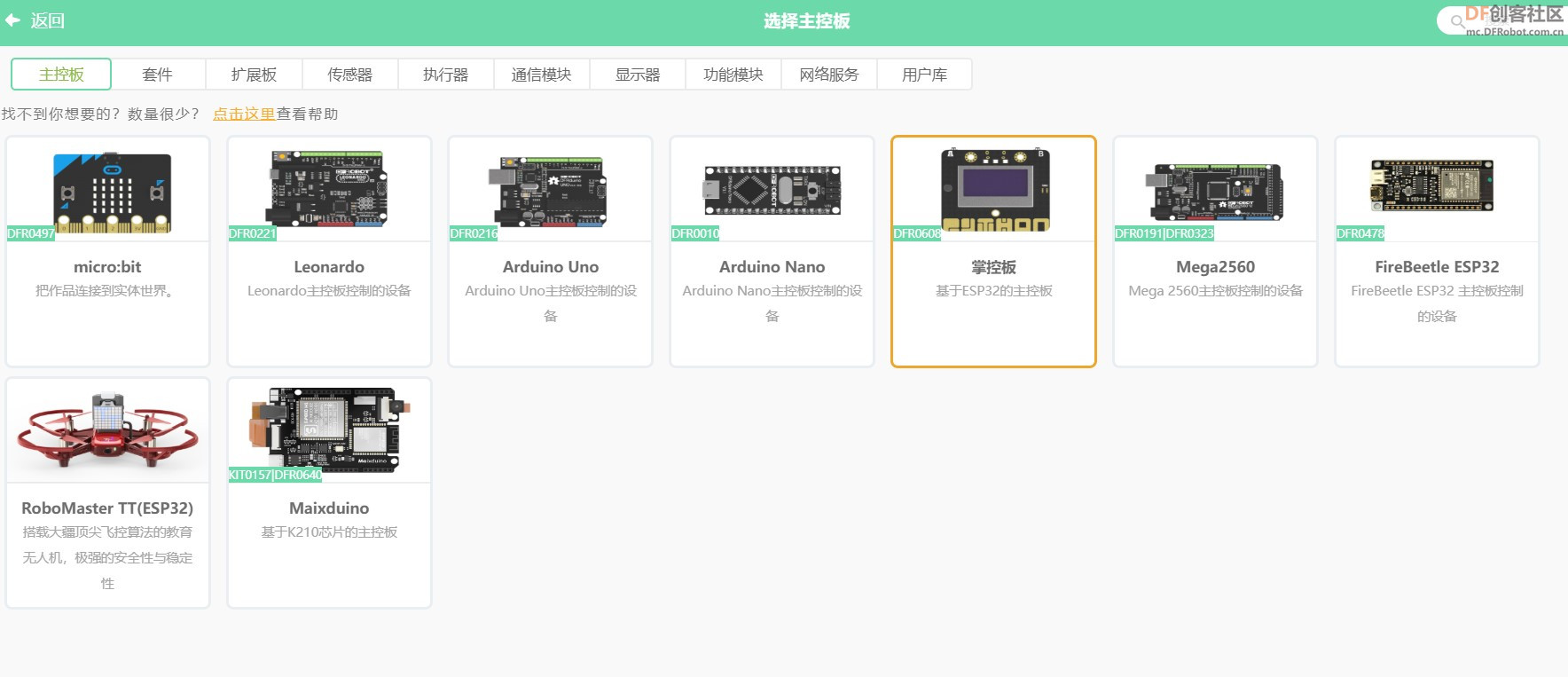Click Mega 2560主控板控制的设备 description
This screenshot has height=677, width=1568.
[x=1215, y=291]
